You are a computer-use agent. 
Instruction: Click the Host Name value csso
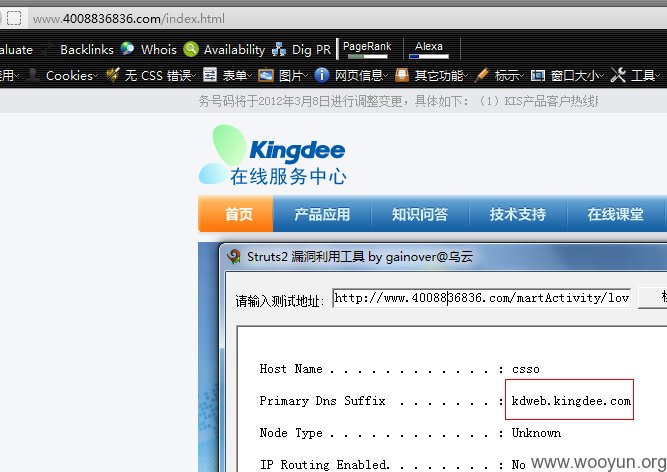tap(525, 369)
